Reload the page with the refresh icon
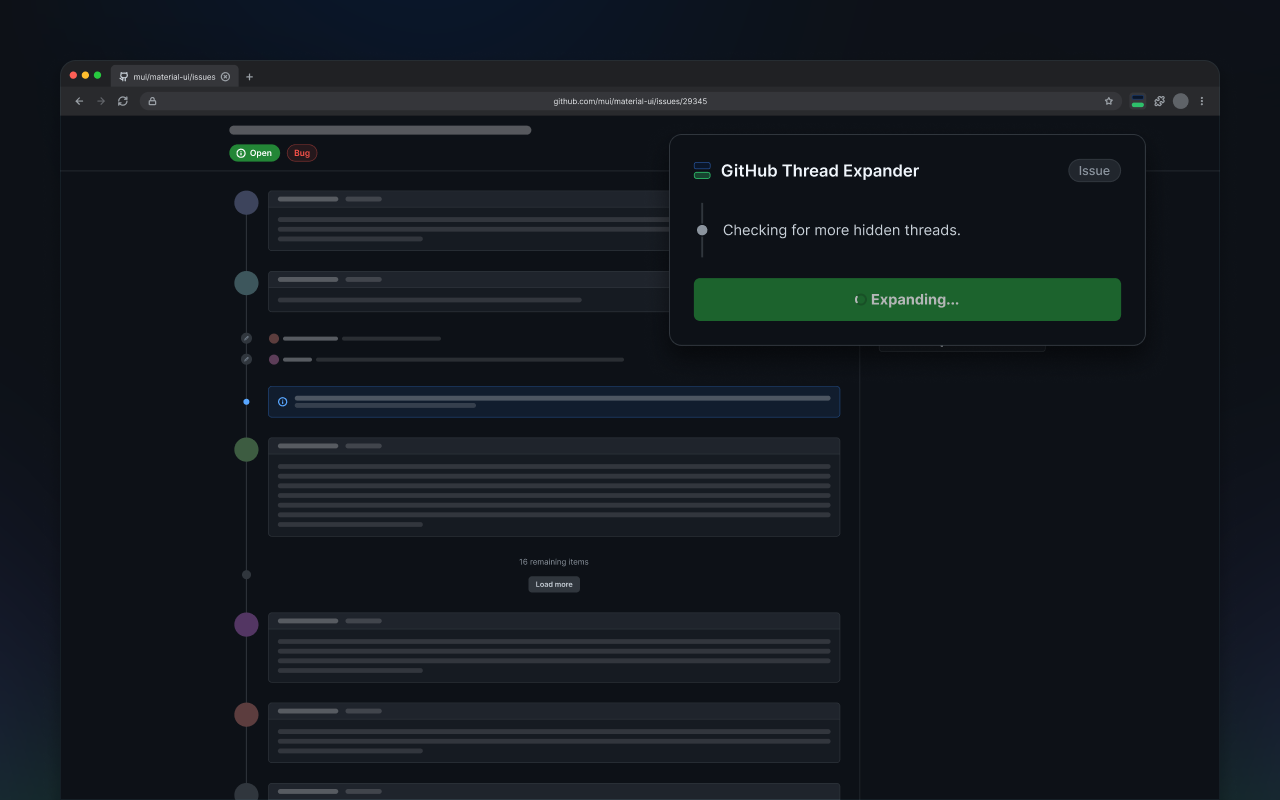 click(x=123, y=101)
